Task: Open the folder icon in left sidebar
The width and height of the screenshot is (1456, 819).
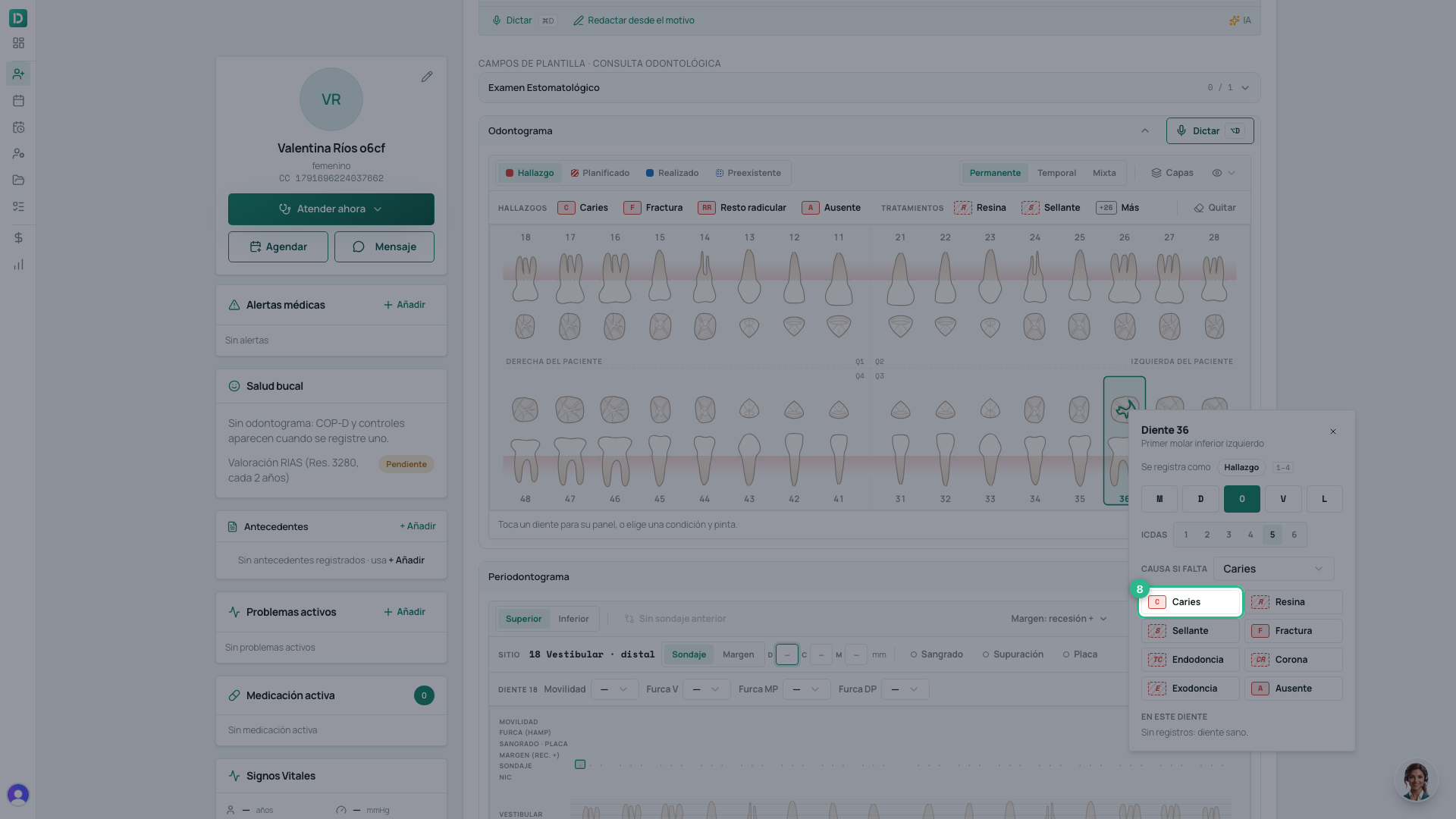Action: [18, 180]
